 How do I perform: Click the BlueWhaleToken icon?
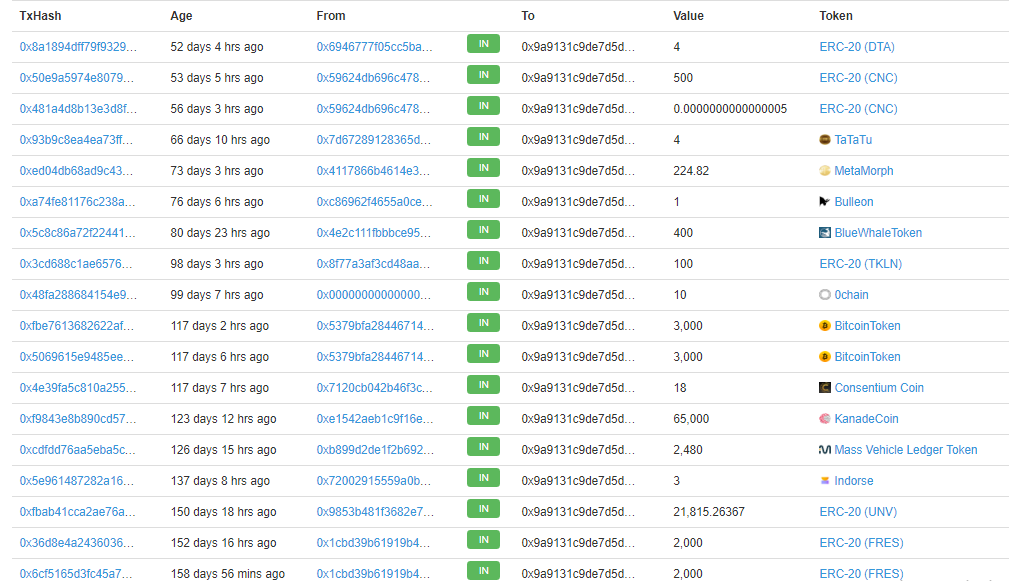(825, 233)
